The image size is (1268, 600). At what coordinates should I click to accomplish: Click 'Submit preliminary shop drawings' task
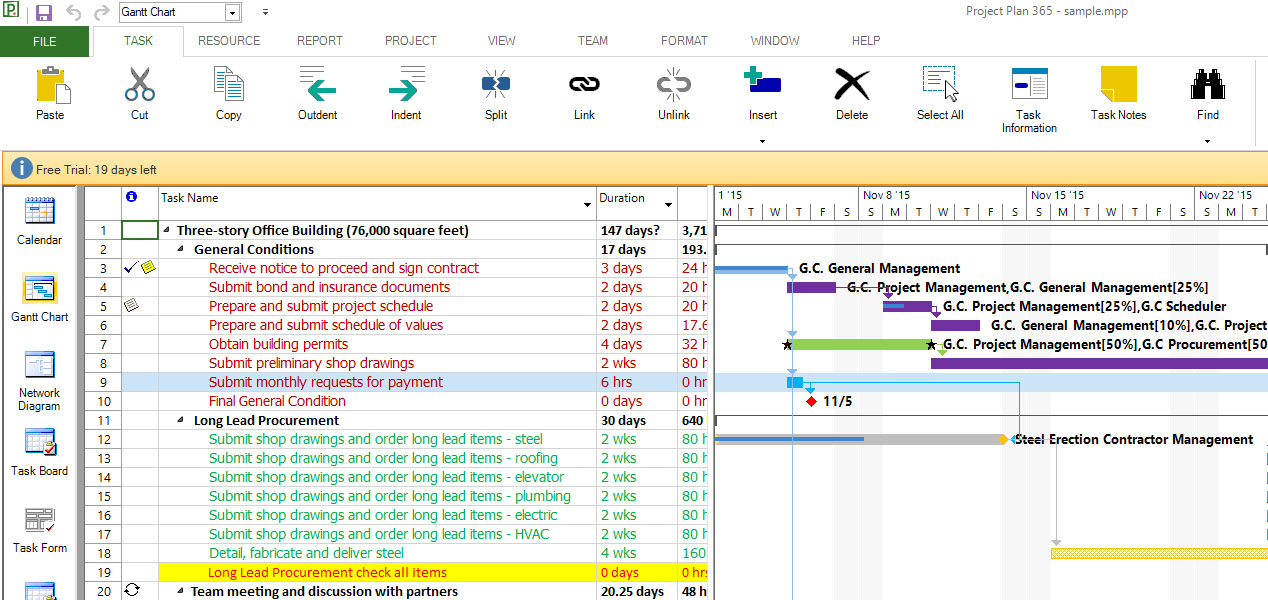coord(311,363)
